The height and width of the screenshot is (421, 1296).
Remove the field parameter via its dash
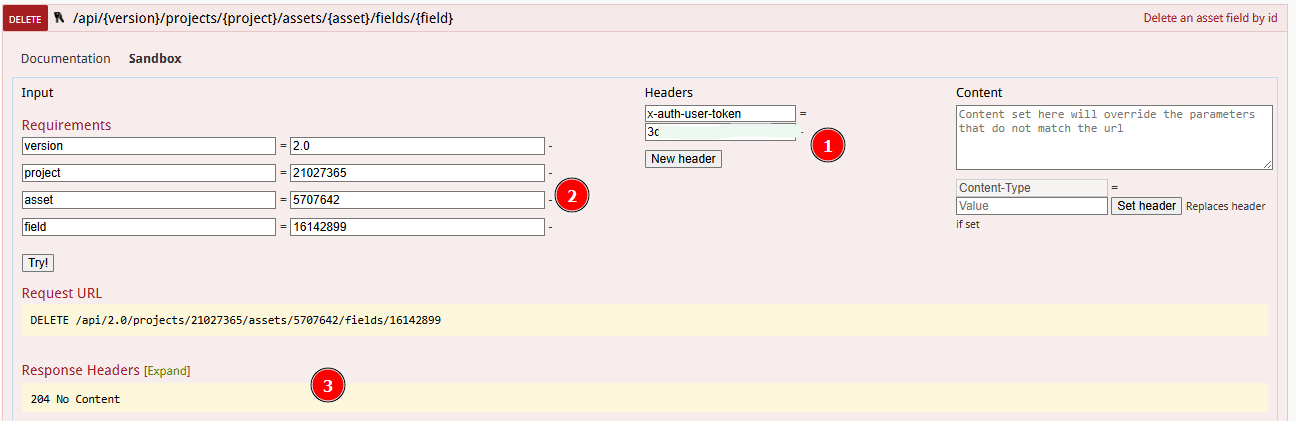(x=550, y=227)
